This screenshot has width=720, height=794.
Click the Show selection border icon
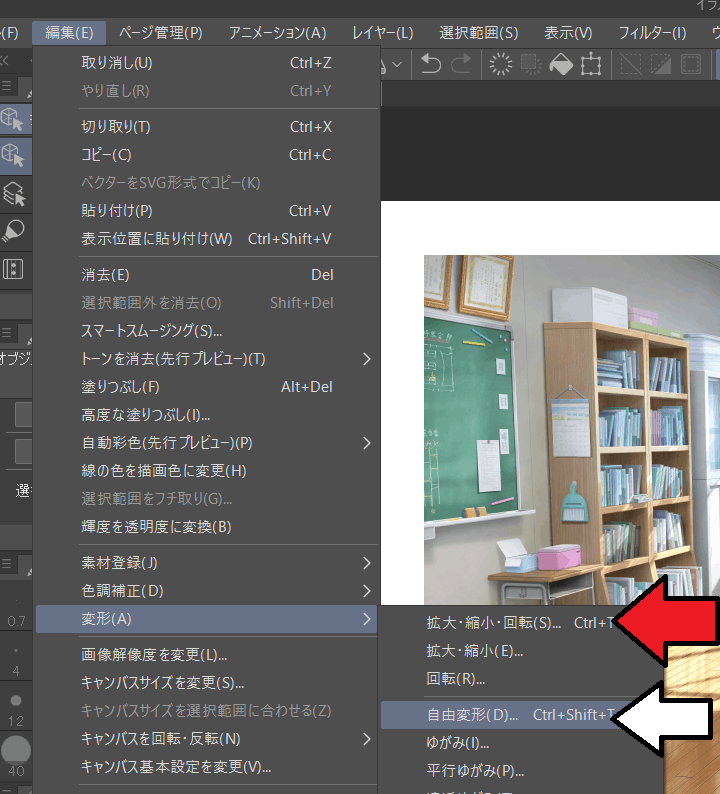[x=691, y=64]
